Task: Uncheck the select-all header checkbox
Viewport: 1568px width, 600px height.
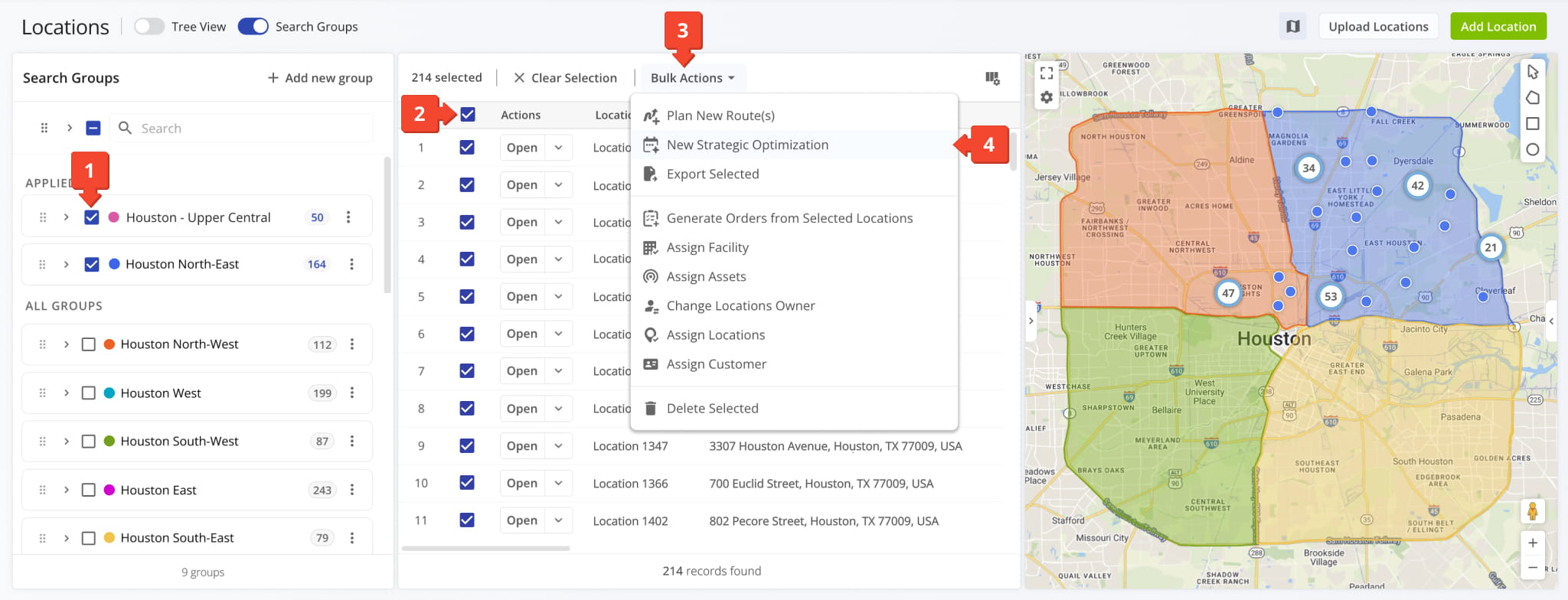Action: pos(468,115)
